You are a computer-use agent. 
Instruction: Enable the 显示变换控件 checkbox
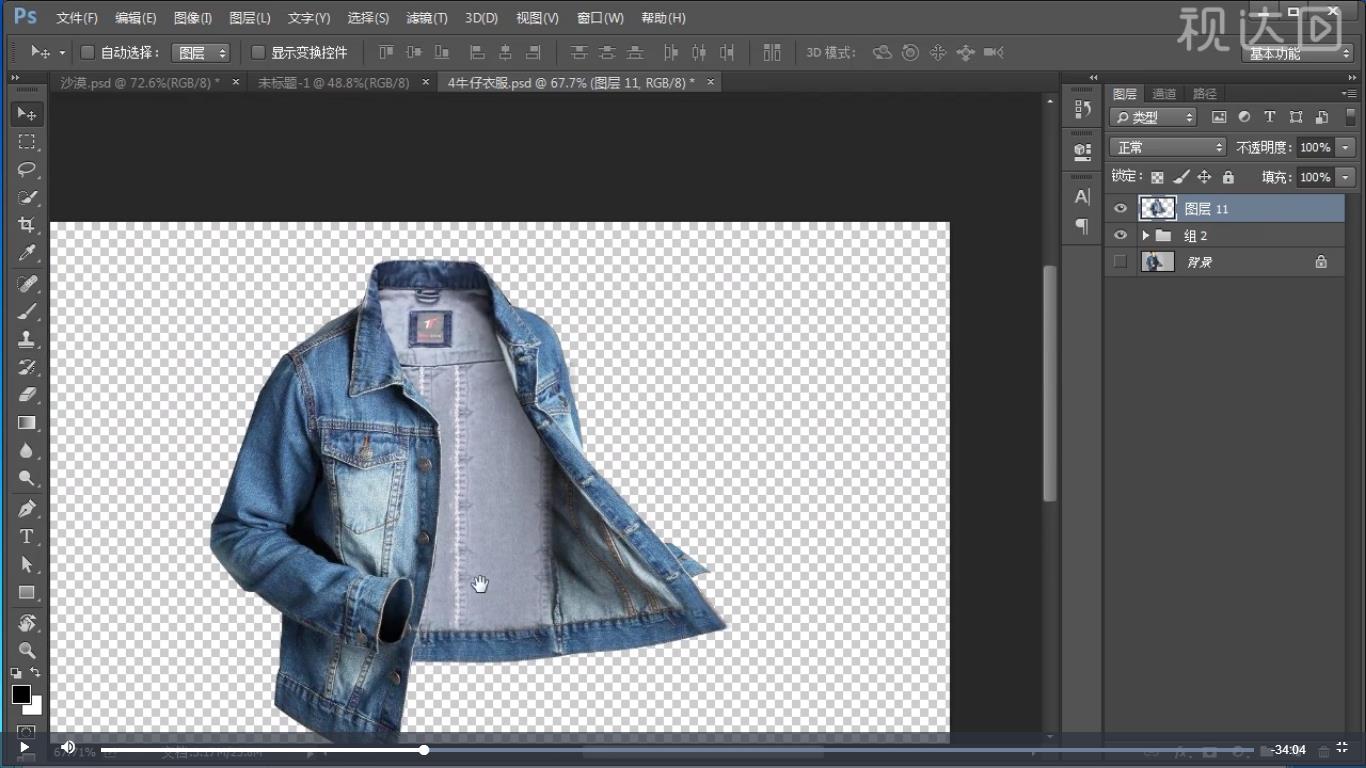(258, 52)
